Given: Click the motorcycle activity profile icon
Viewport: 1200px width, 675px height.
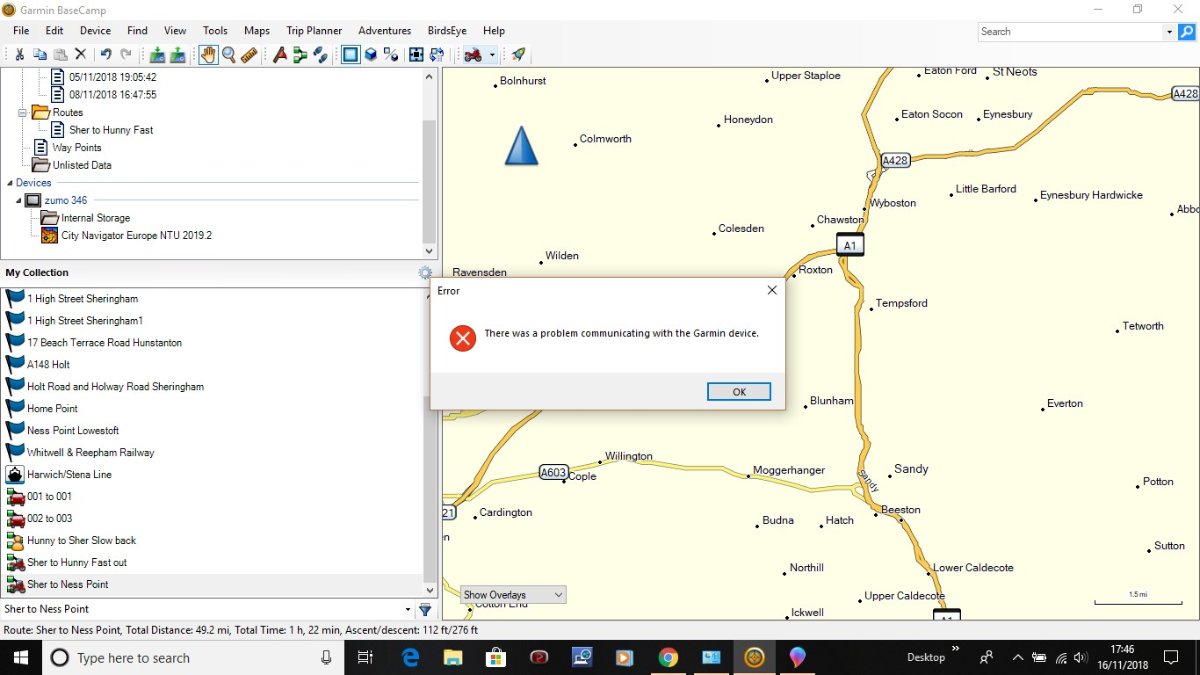Looking at the screenshot, I should click(x=473, y=55).
